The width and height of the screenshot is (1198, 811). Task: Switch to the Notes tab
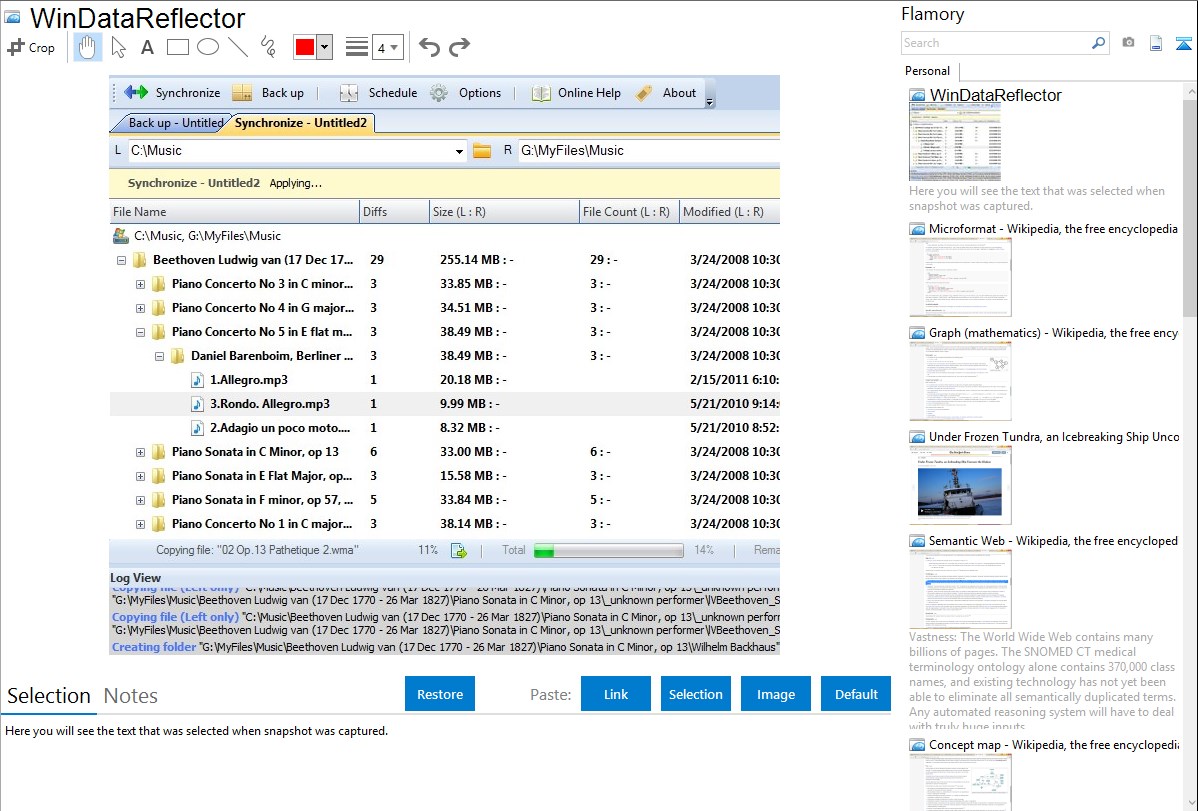(x=131, y=696)
